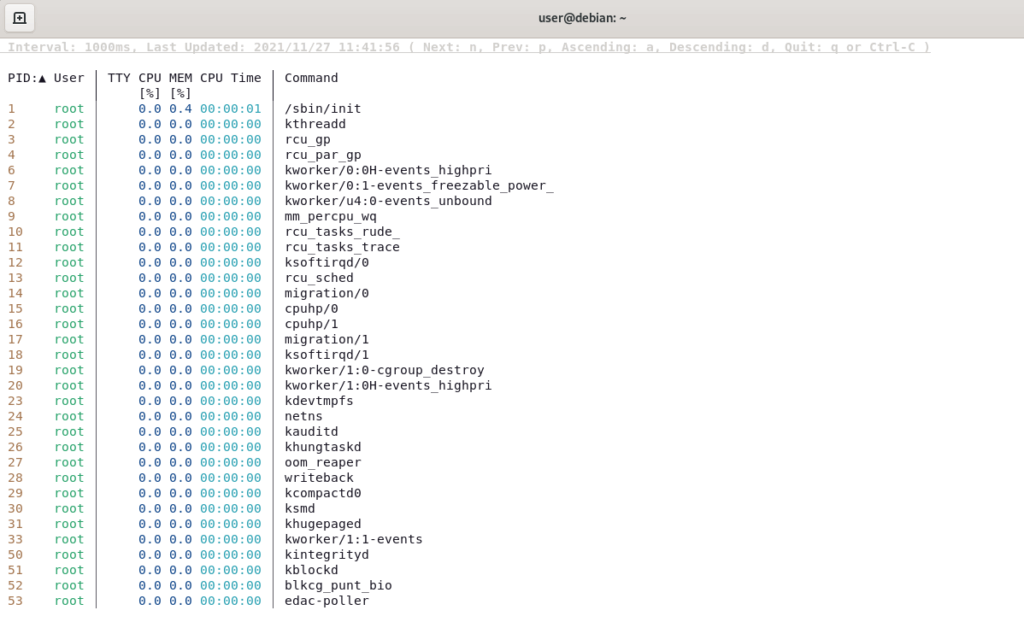Click the CPU Time value 00:00:01
Viewport: 1024px width, 622px height.
tap(231, 108)
